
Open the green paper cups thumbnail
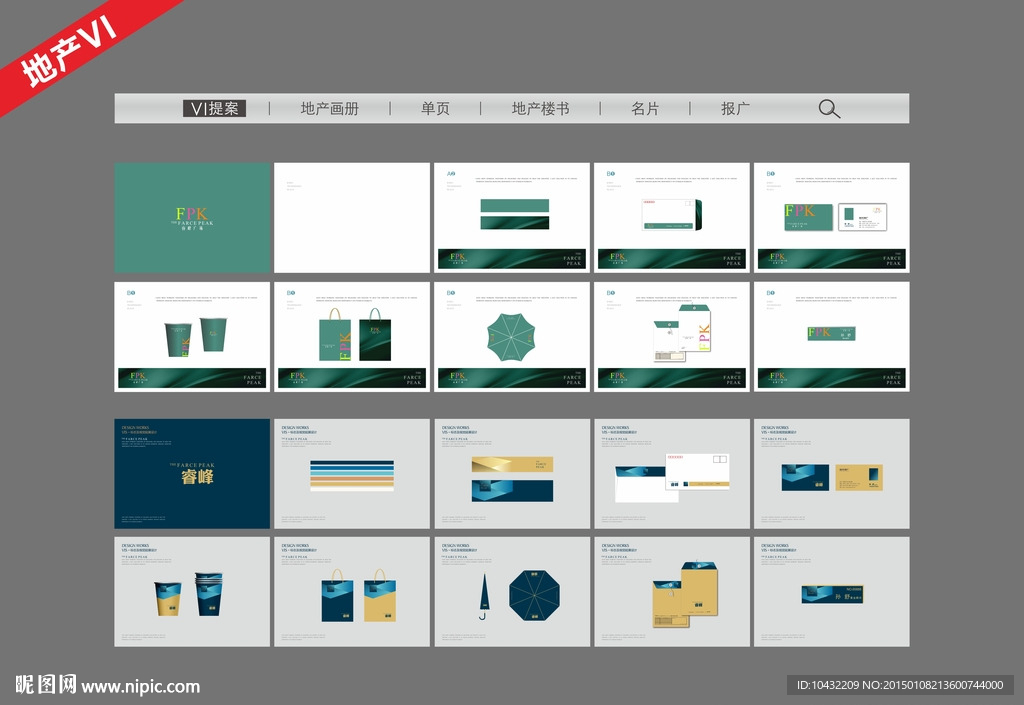click(192, 337)
